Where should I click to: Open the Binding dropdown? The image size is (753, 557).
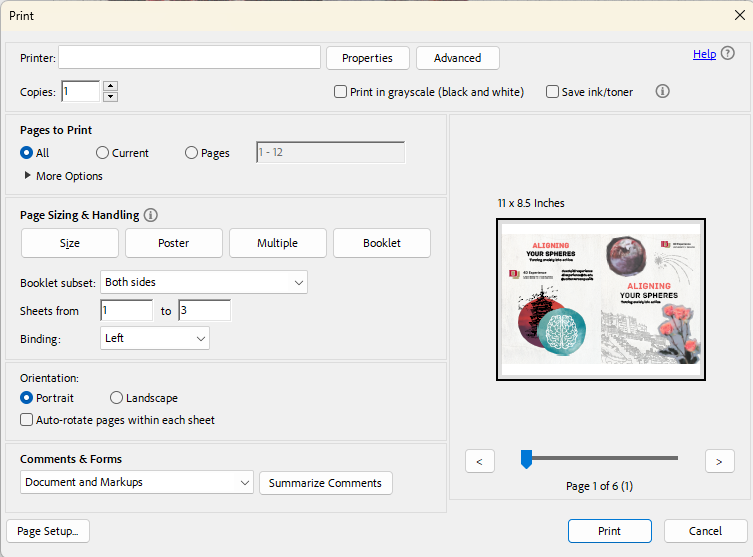155,339
